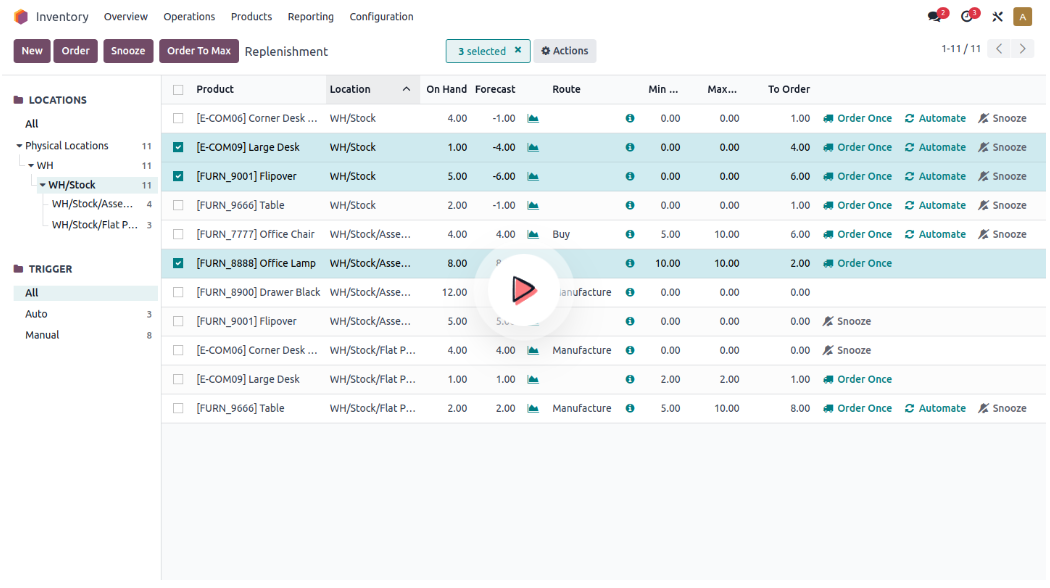Check the FURN_9666 Table WH/Stock row
This screenshot has height=588, width=1050.
178,206
